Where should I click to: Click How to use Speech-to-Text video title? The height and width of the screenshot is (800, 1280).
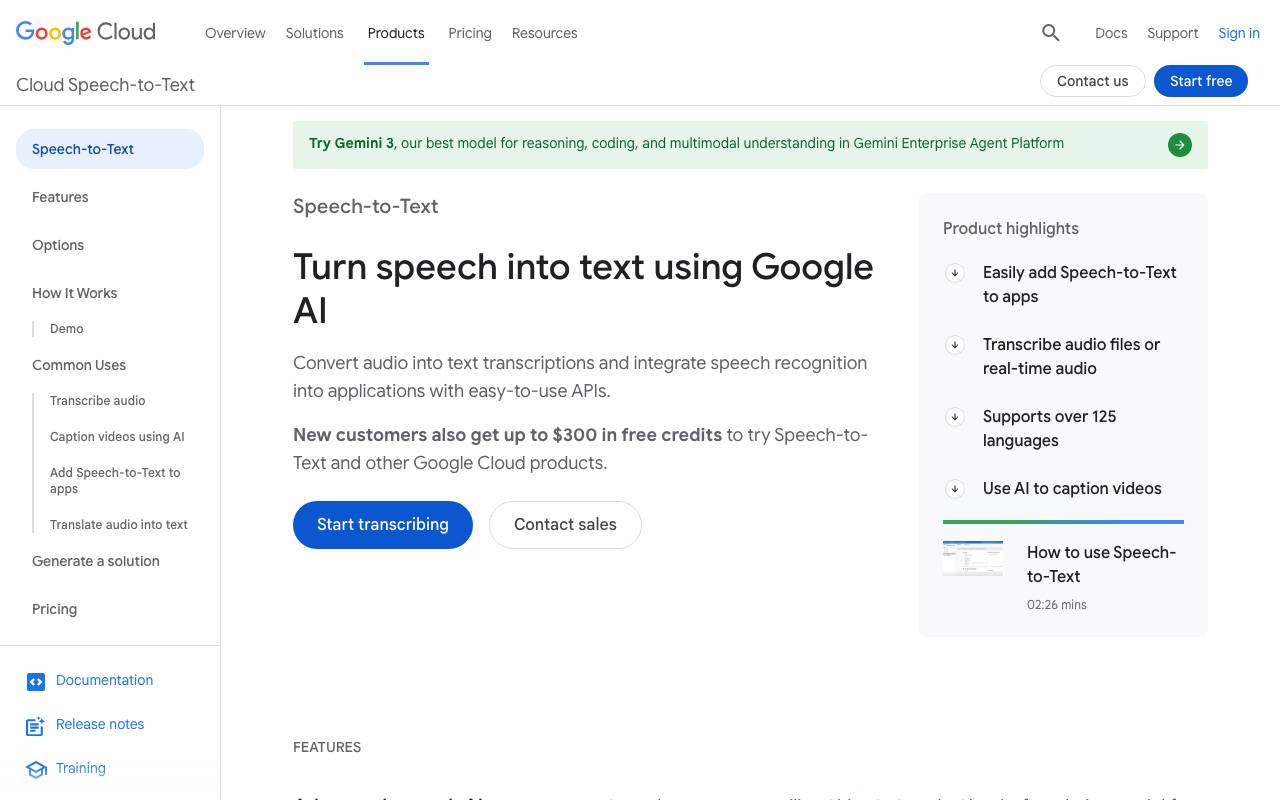1101,564
